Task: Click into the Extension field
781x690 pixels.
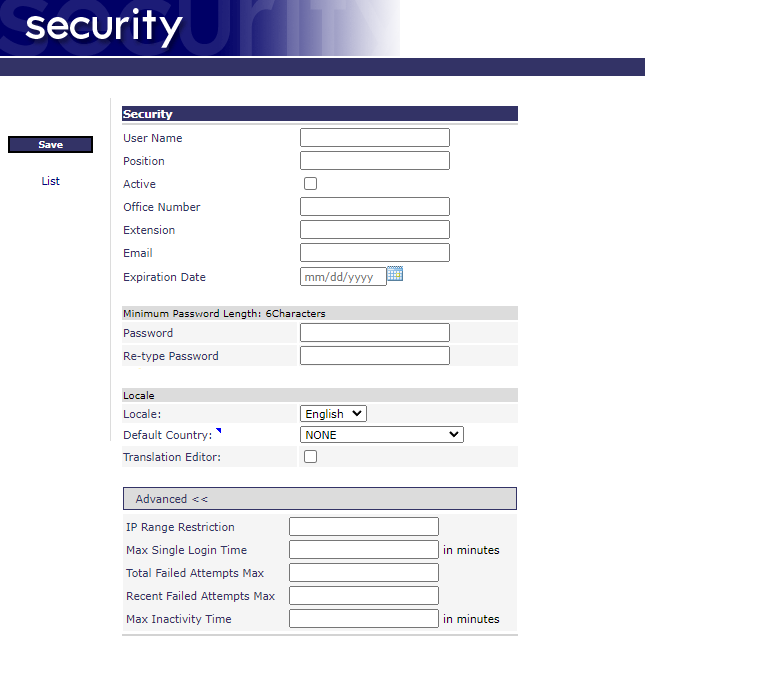Action: (x=374, y=230)
